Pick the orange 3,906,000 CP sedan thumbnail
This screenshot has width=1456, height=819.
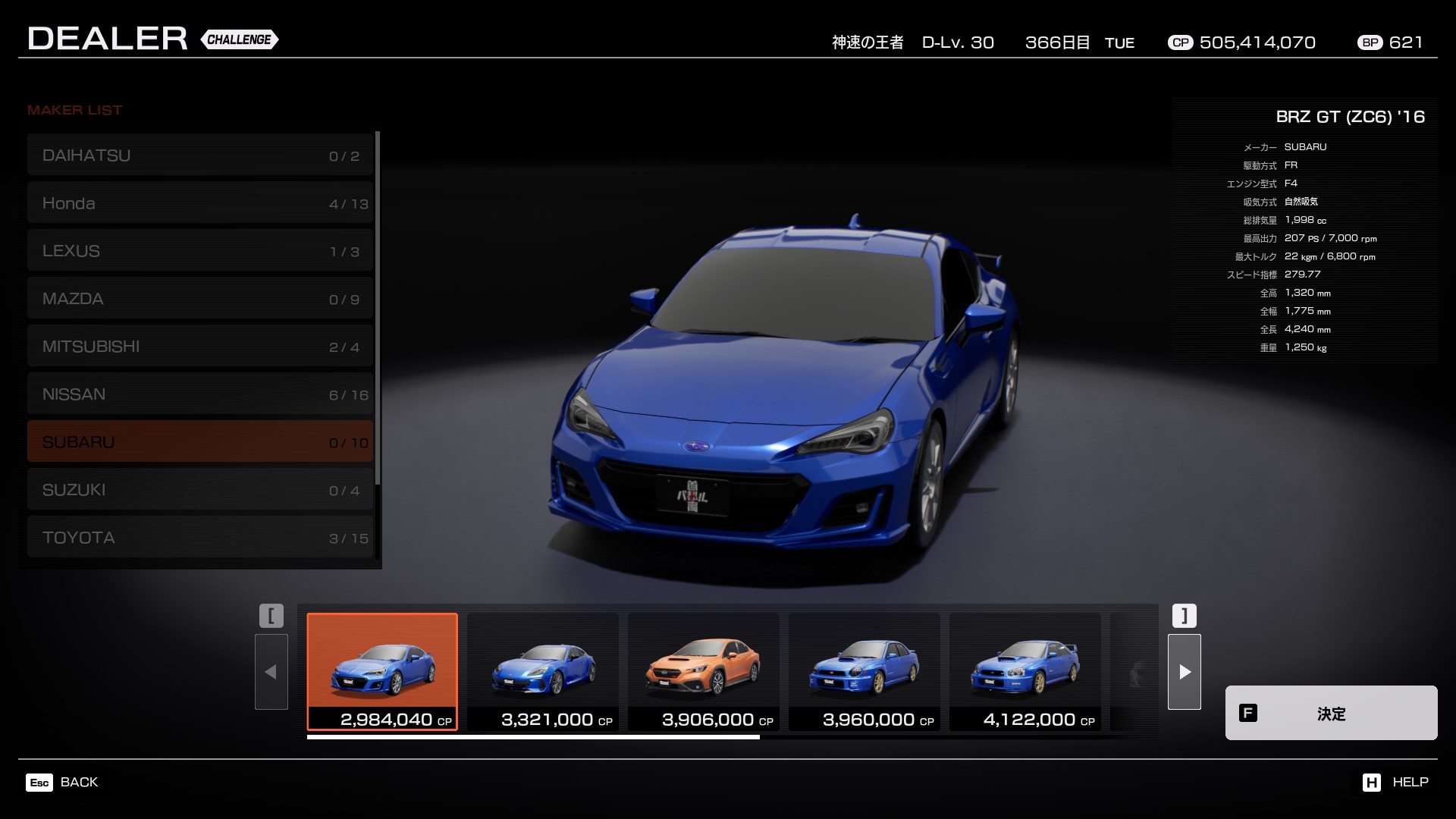(704, 671)
